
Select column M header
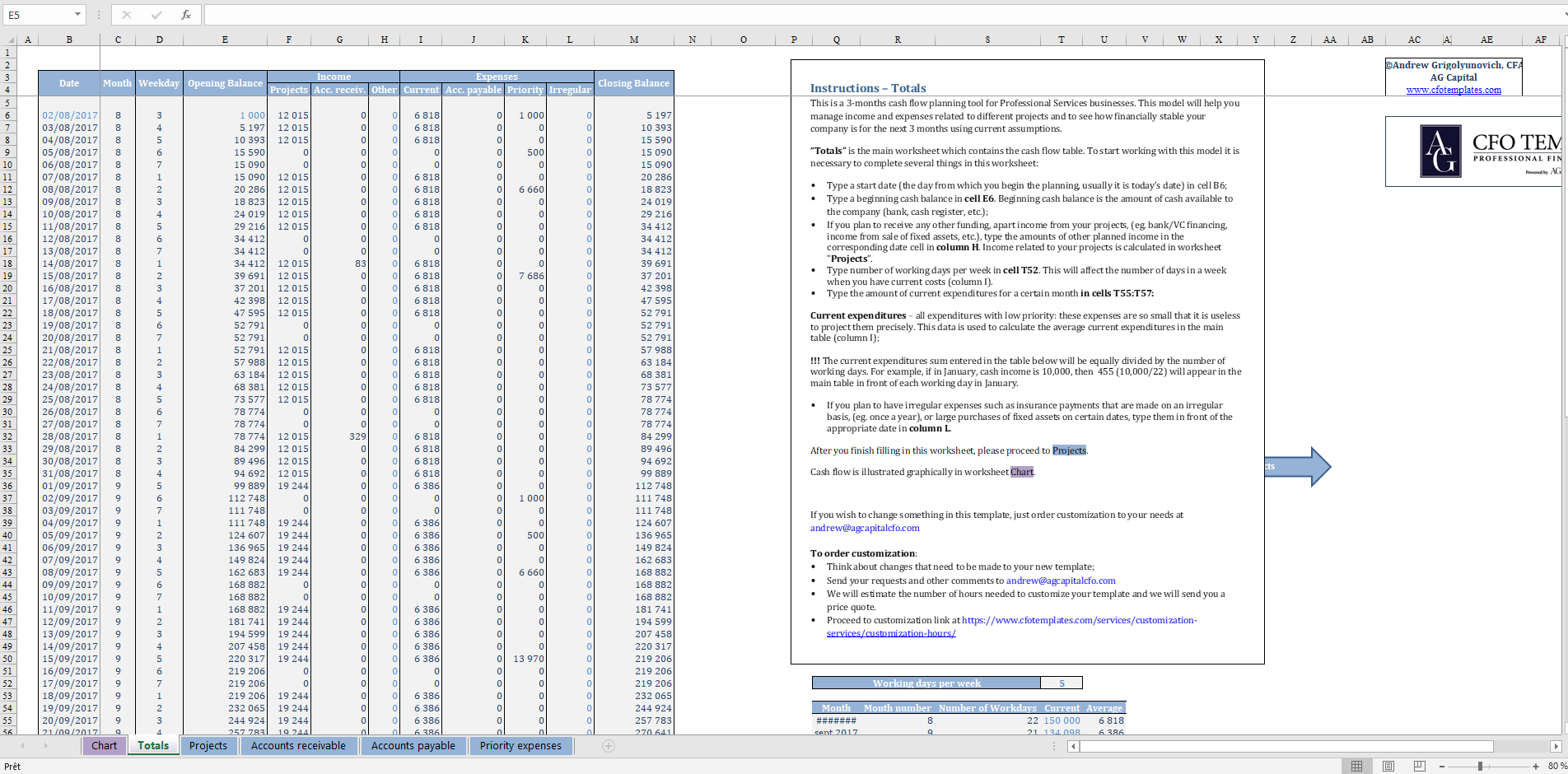(633, 40)
